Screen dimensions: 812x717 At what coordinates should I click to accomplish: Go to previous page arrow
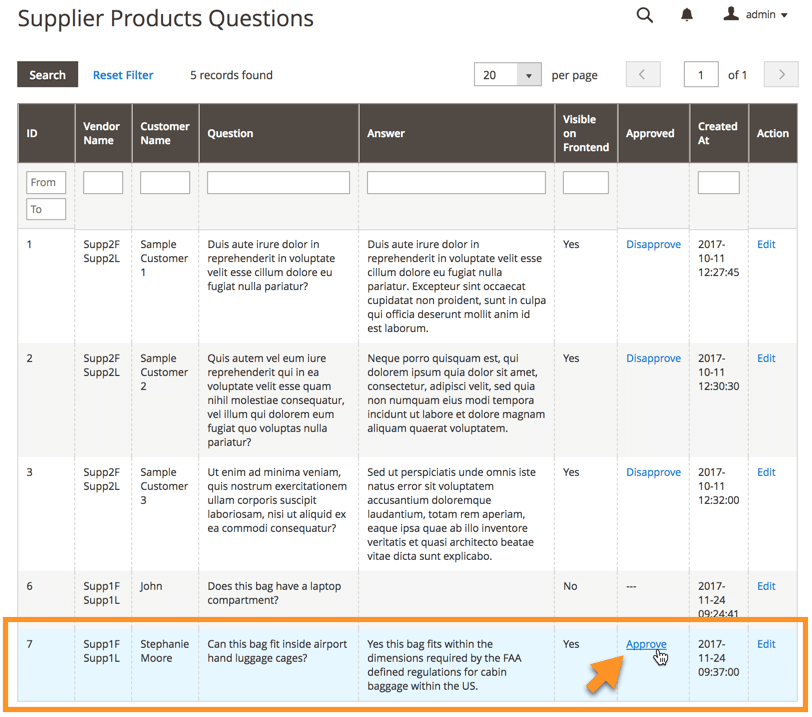click(x=643, y=75)
